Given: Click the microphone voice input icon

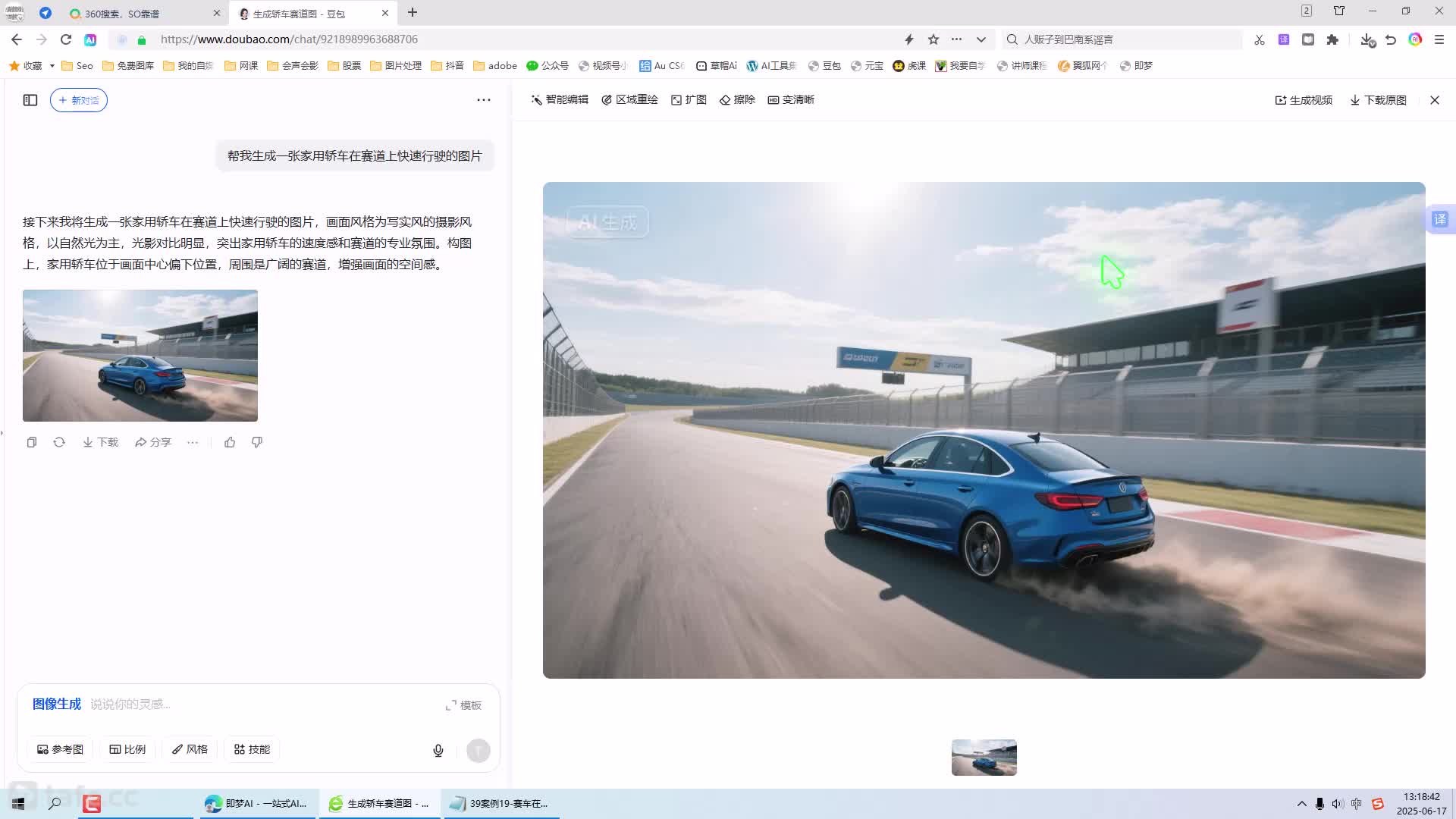Looking at the screenshot, I should coord(438,751).
